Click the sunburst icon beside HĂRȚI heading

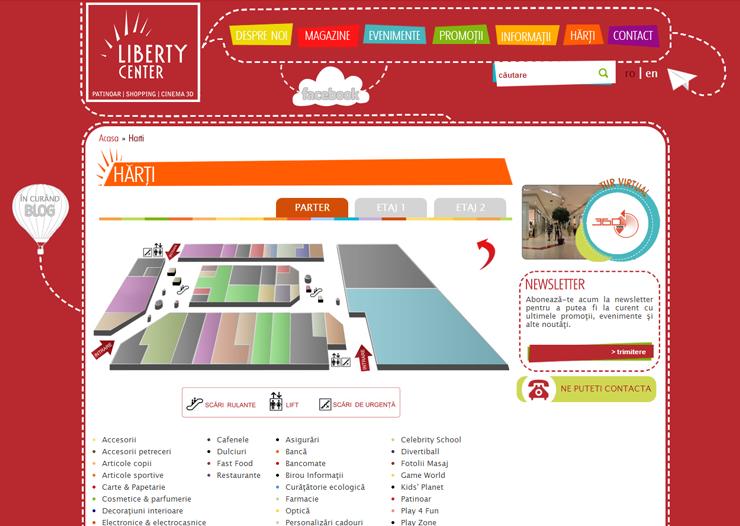[108, 167]
